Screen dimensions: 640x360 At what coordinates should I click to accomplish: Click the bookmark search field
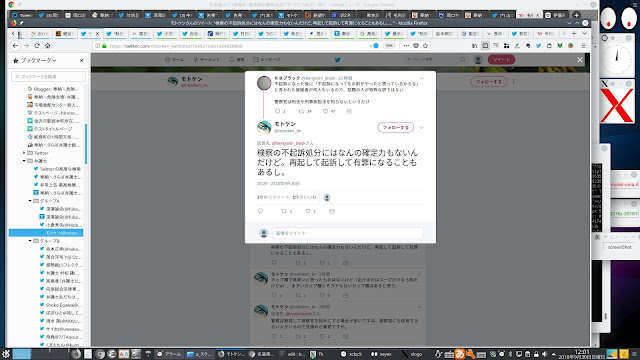click(48, 76)
